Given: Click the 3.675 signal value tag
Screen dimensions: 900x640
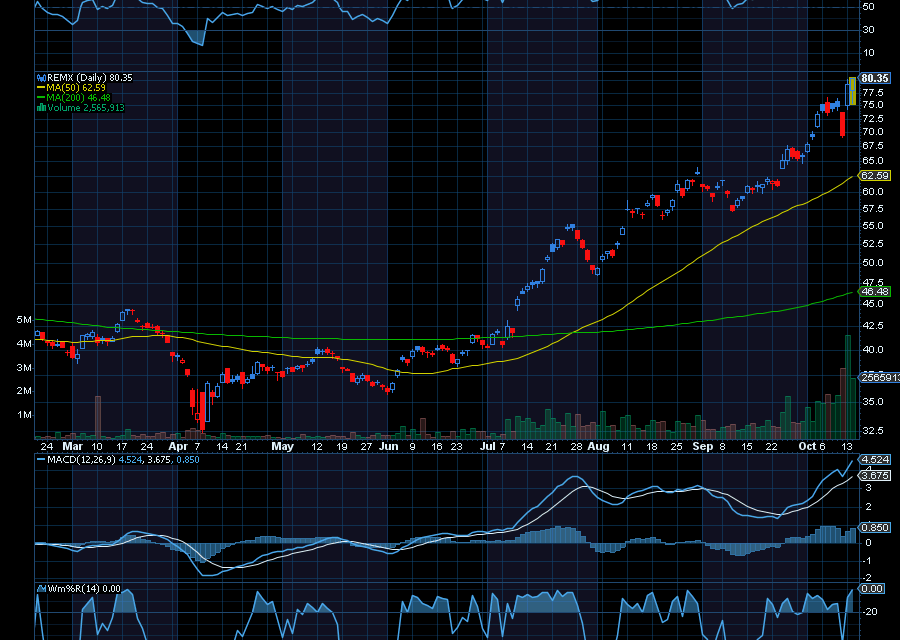Looking at the screenshot, I should [x=875, y=476].
